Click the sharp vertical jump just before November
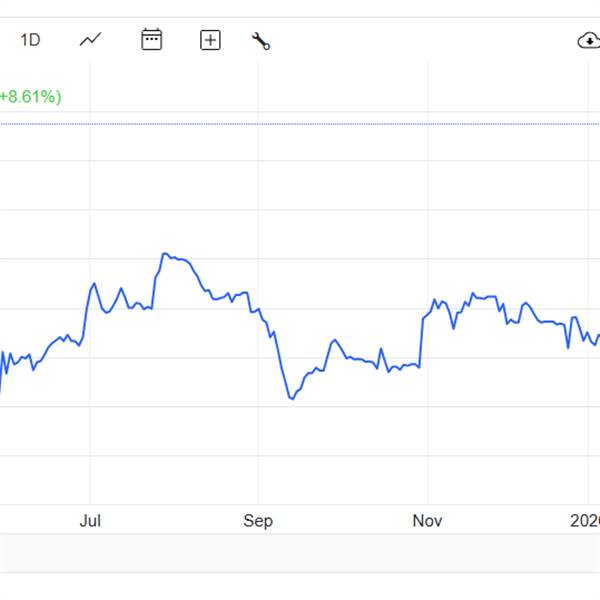 click(421, 342)
